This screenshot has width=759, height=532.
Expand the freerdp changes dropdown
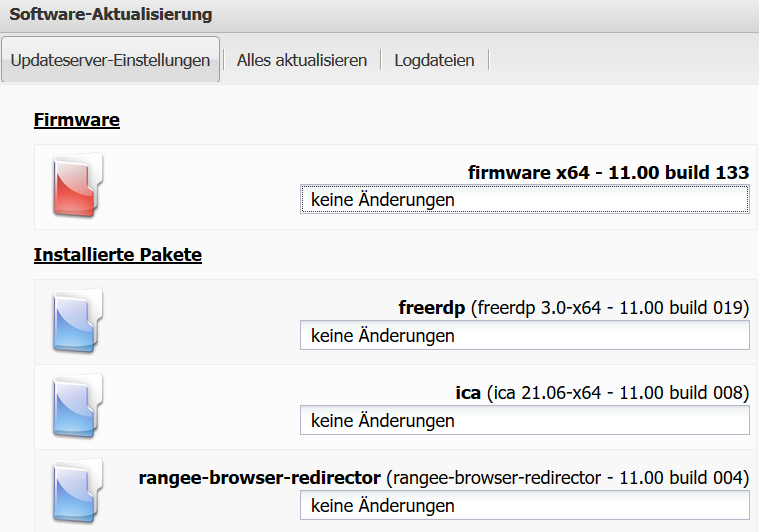524,336
